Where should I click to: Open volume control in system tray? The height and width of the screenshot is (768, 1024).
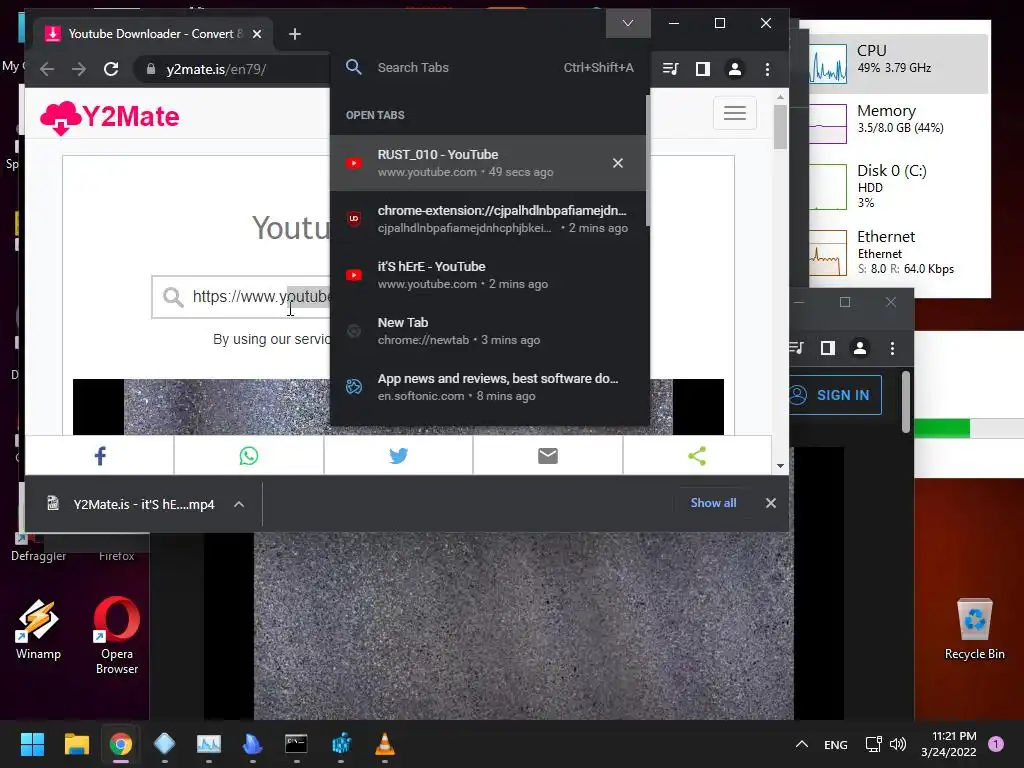[899, 744]
